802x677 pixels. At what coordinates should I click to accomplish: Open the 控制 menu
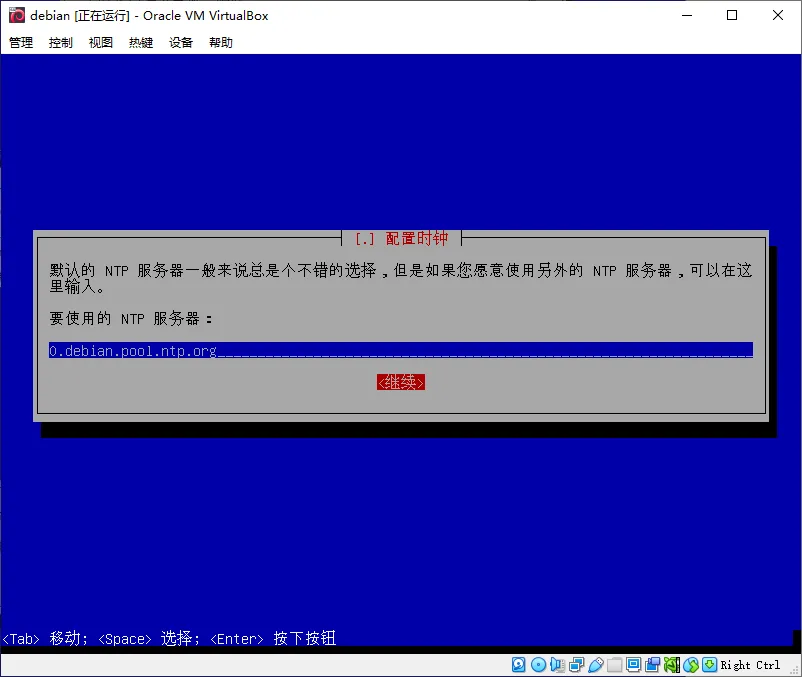click(61, 42)
